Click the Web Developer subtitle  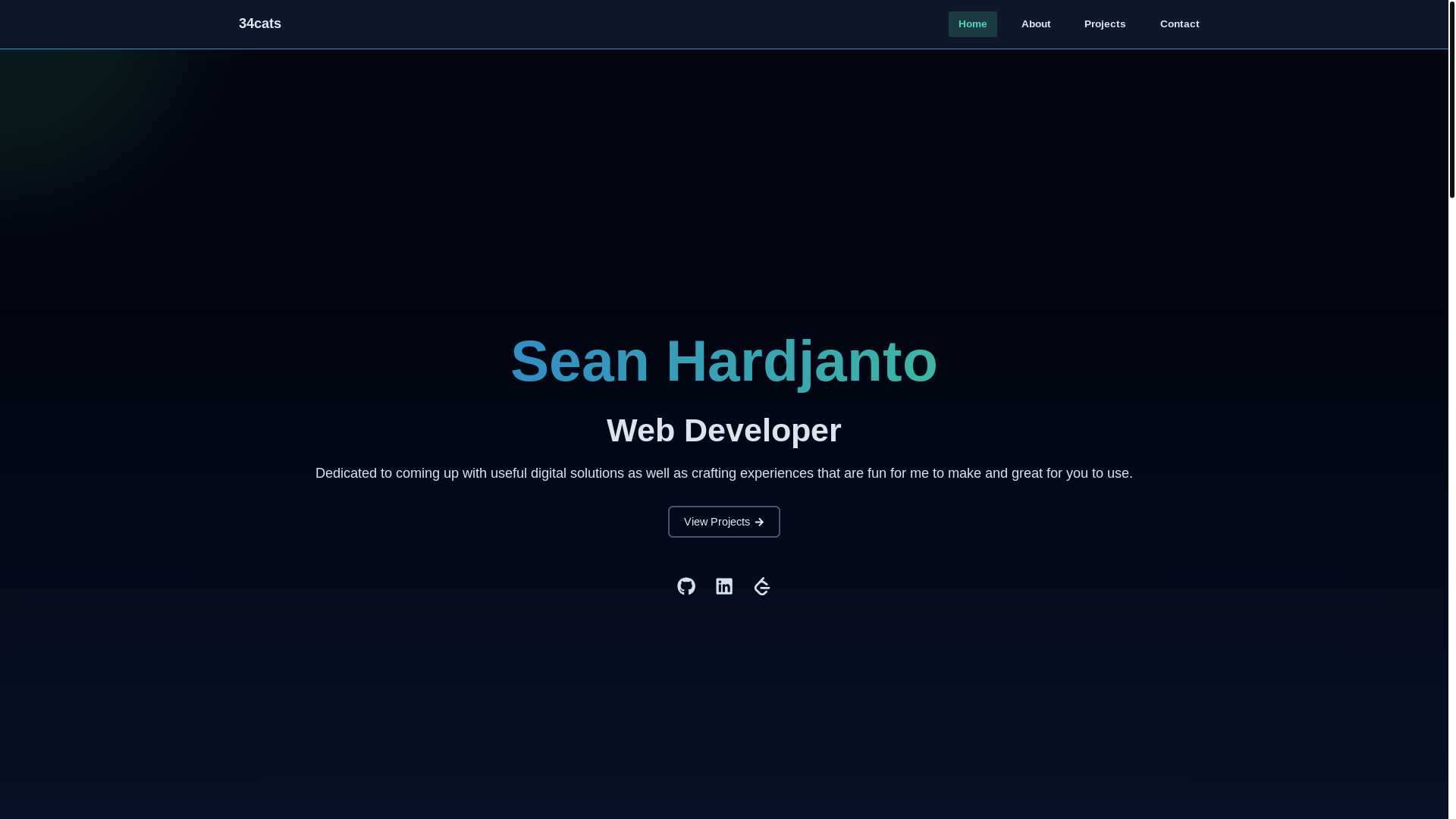(x=724, y=431)
